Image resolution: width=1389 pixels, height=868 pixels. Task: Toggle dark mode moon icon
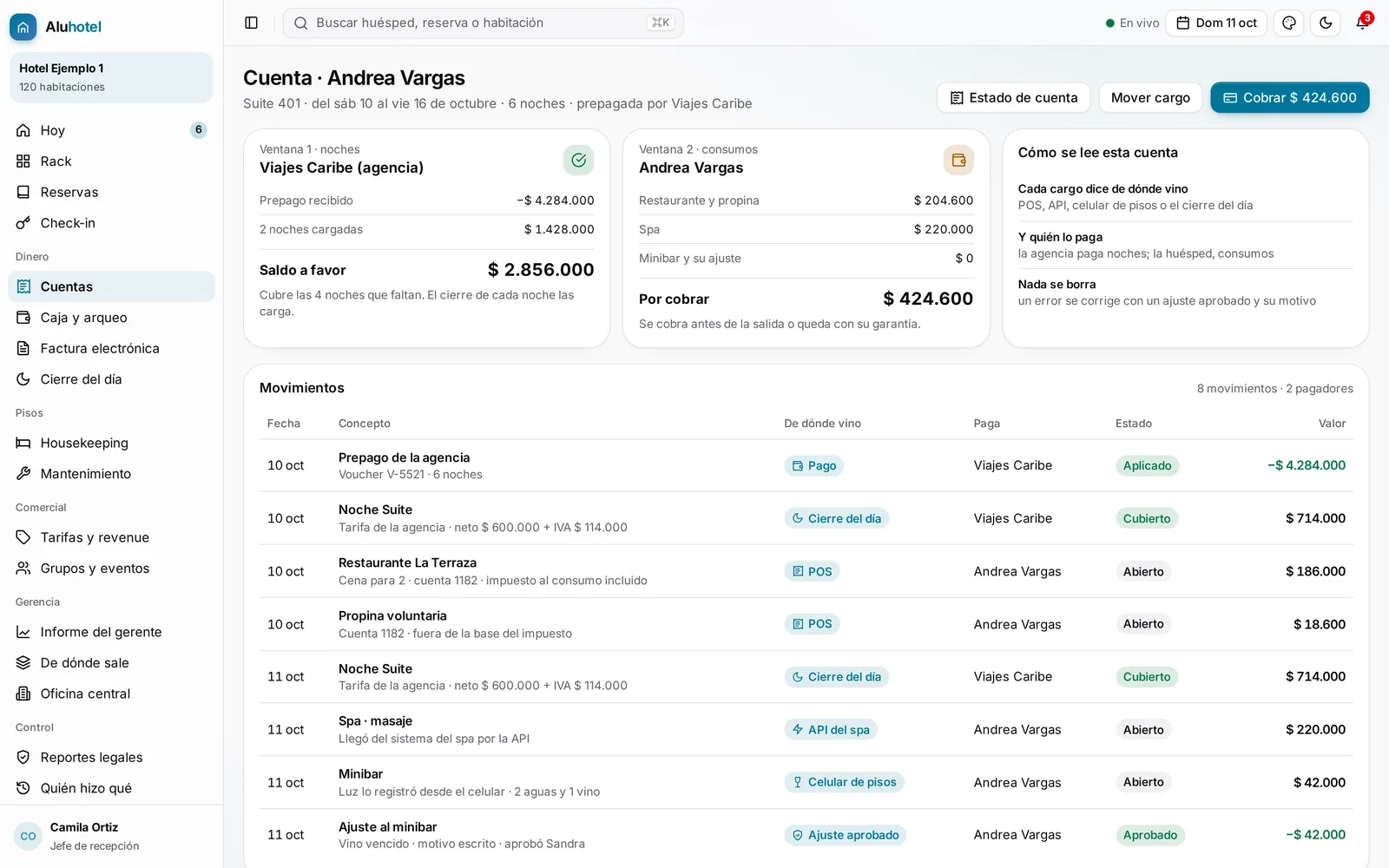click(1326, 23)
